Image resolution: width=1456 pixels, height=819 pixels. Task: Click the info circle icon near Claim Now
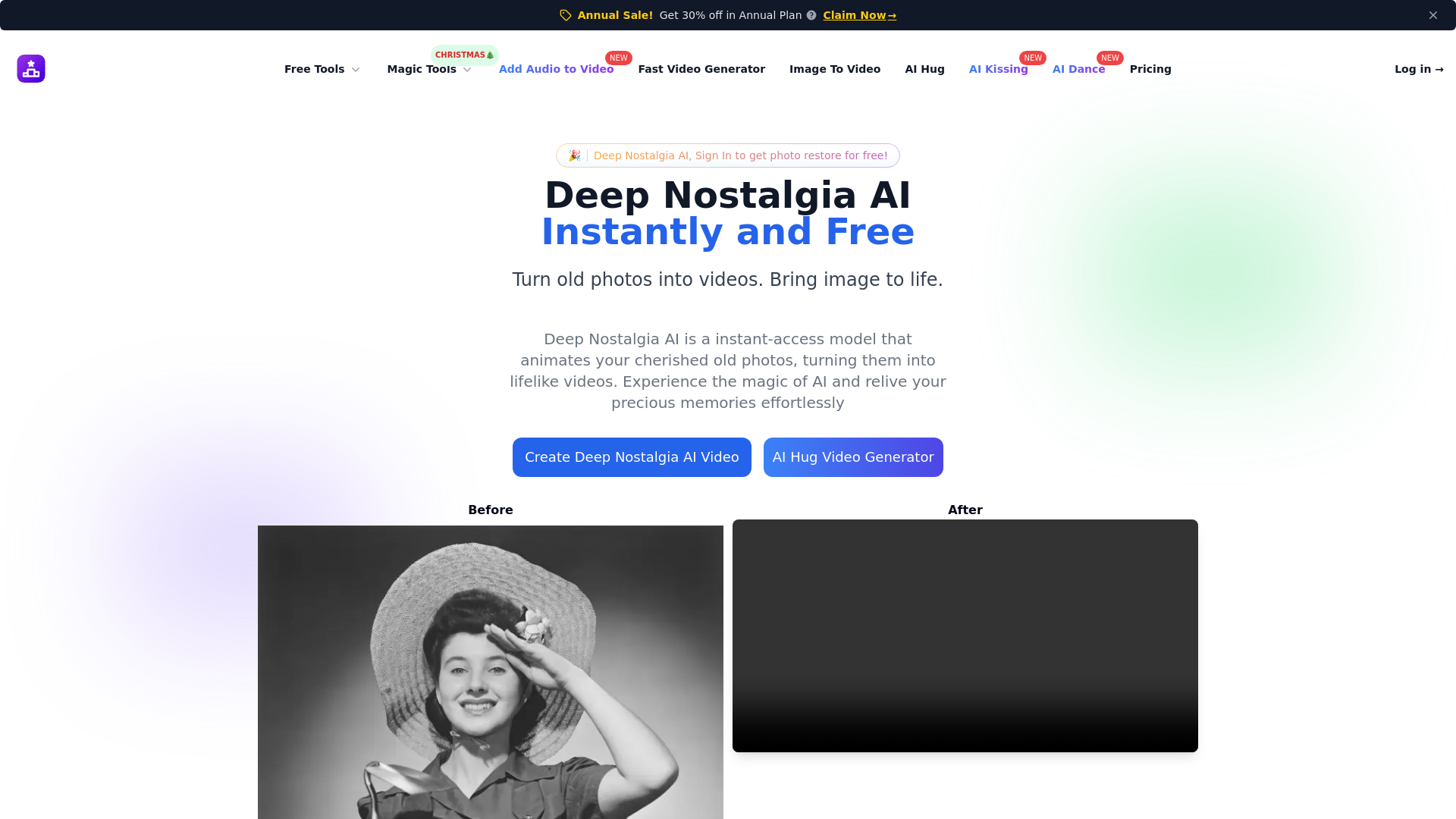coord(811,15)
